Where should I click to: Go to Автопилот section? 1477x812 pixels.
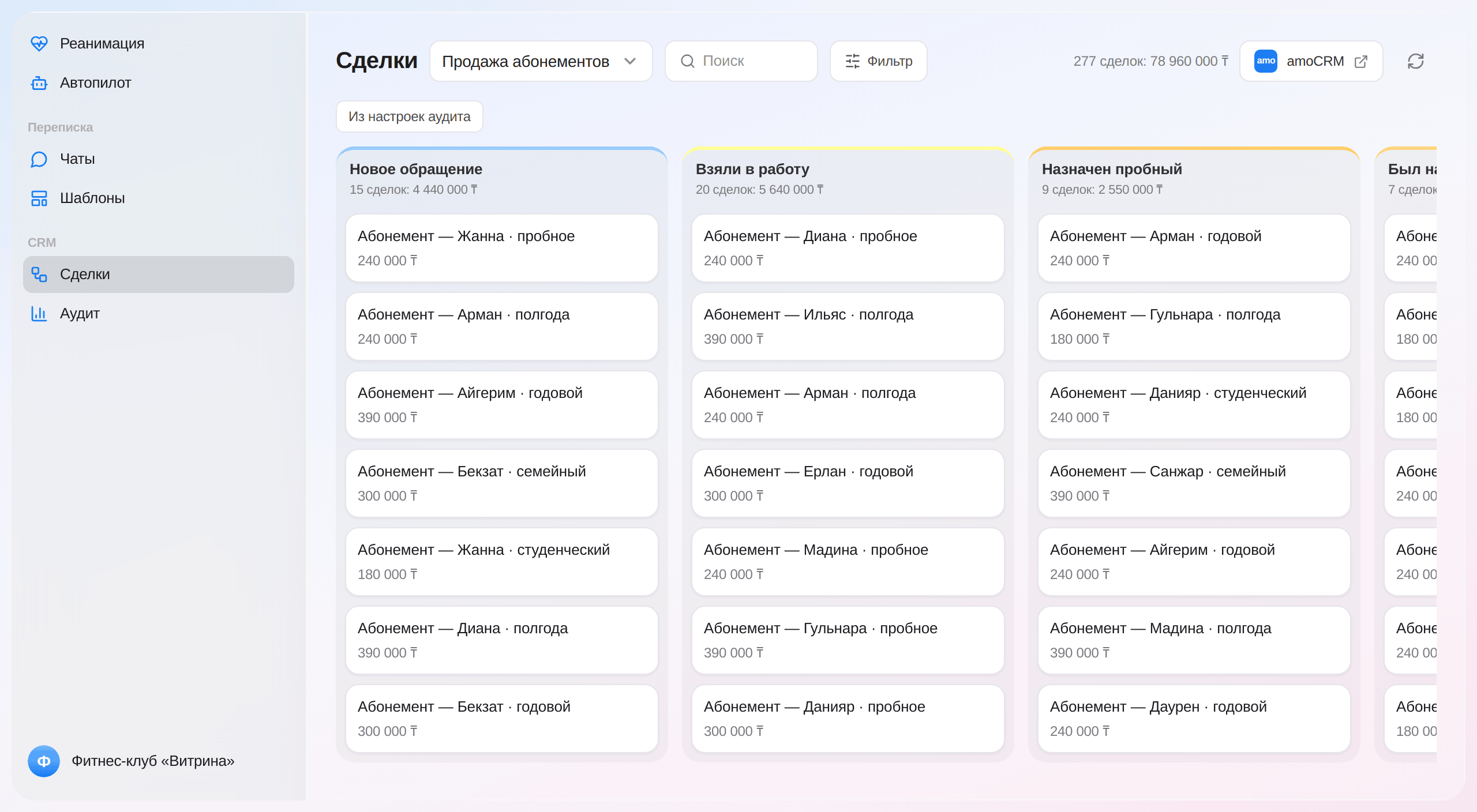point(159,83)
